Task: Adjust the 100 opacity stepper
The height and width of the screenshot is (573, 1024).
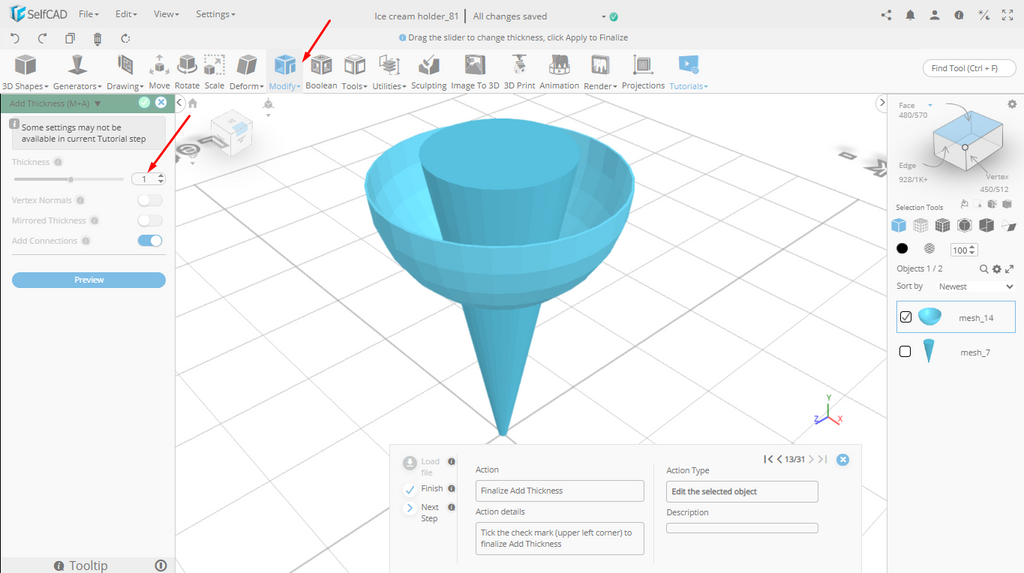Action: tap(972, 250)
